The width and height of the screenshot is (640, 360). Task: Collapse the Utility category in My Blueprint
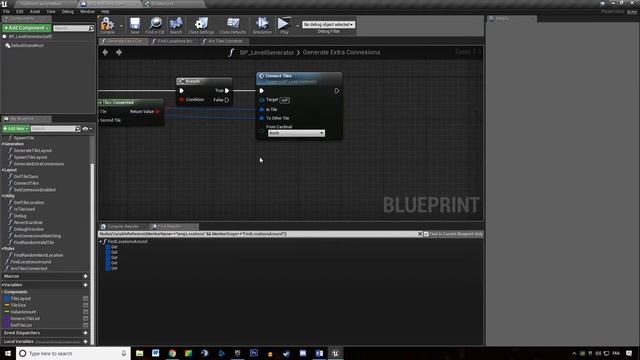coord(2,196)
